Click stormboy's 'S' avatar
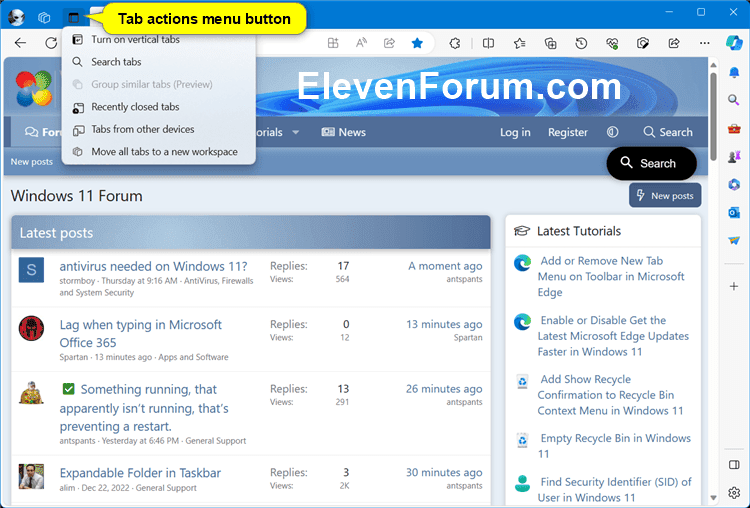Screen dimensions: 750x508 click(32, 270)
